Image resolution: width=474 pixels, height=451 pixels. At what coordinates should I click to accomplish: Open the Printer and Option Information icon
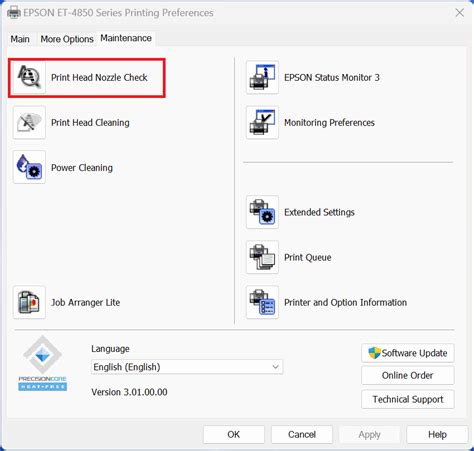pos(262,302)
